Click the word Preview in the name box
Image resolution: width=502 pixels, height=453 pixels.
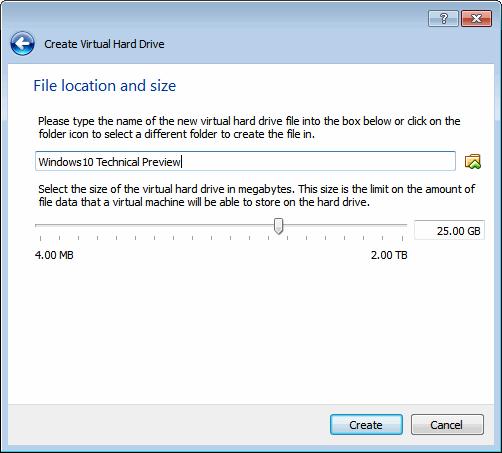(161, 162)
